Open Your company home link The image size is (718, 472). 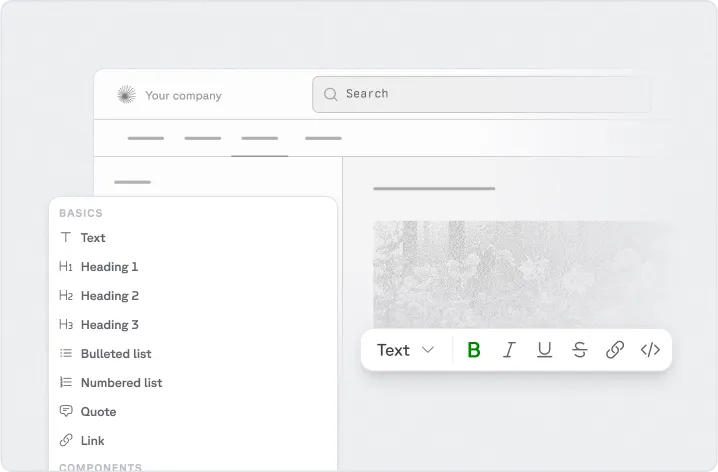point(183,96)
